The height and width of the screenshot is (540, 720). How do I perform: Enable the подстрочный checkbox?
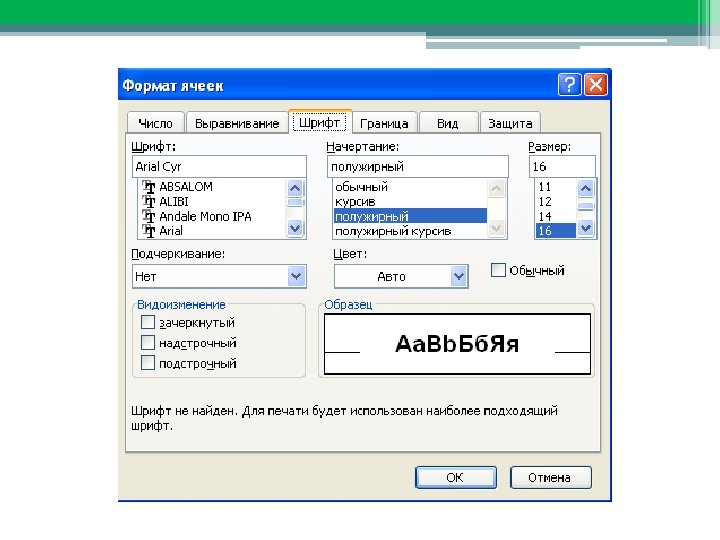148,363
